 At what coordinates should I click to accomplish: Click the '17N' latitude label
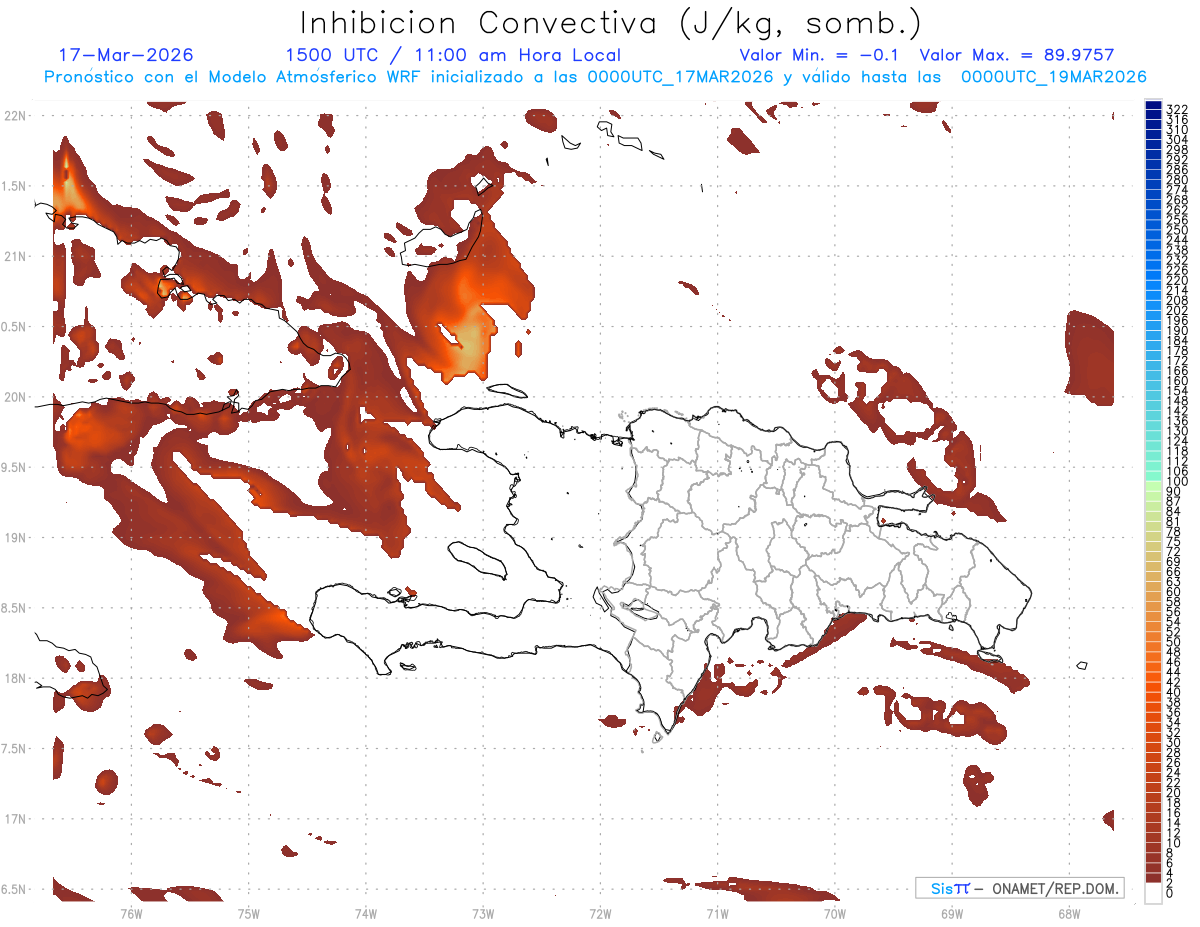(14, 819)
